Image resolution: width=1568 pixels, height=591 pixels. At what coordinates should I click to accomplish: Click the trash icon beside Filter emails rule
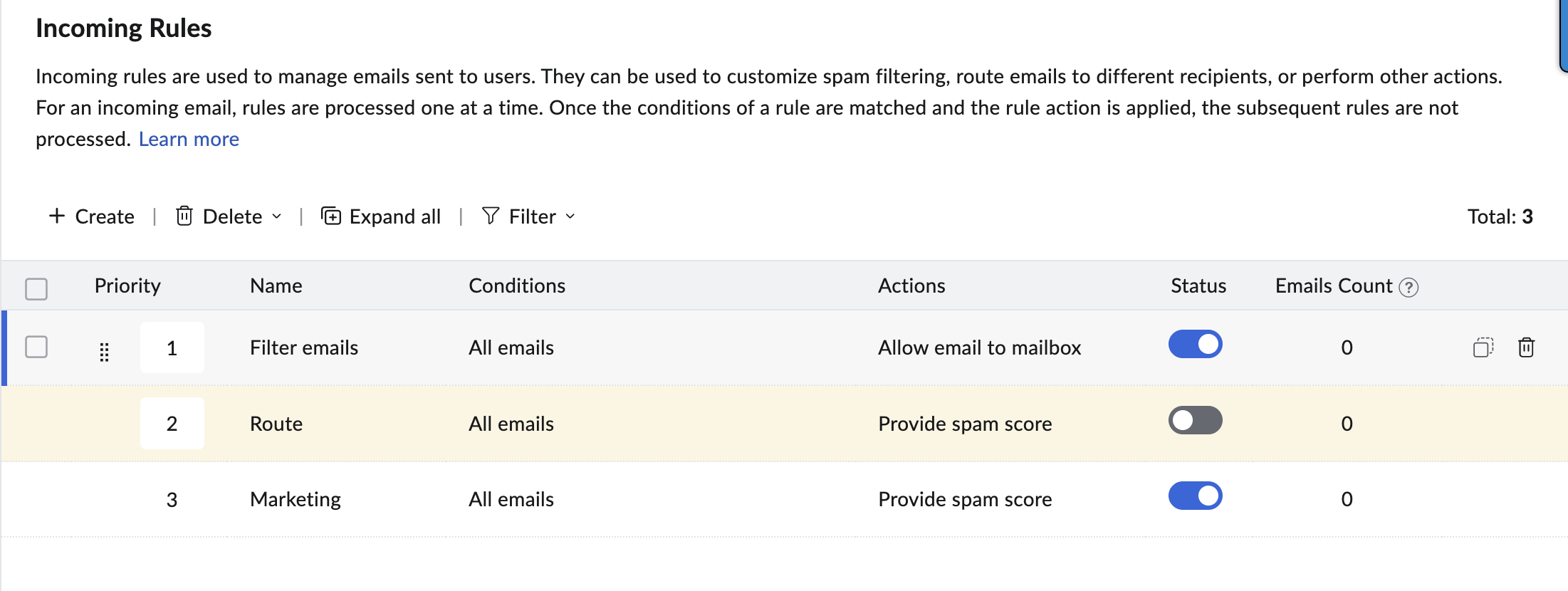[x=1527, y=347]
